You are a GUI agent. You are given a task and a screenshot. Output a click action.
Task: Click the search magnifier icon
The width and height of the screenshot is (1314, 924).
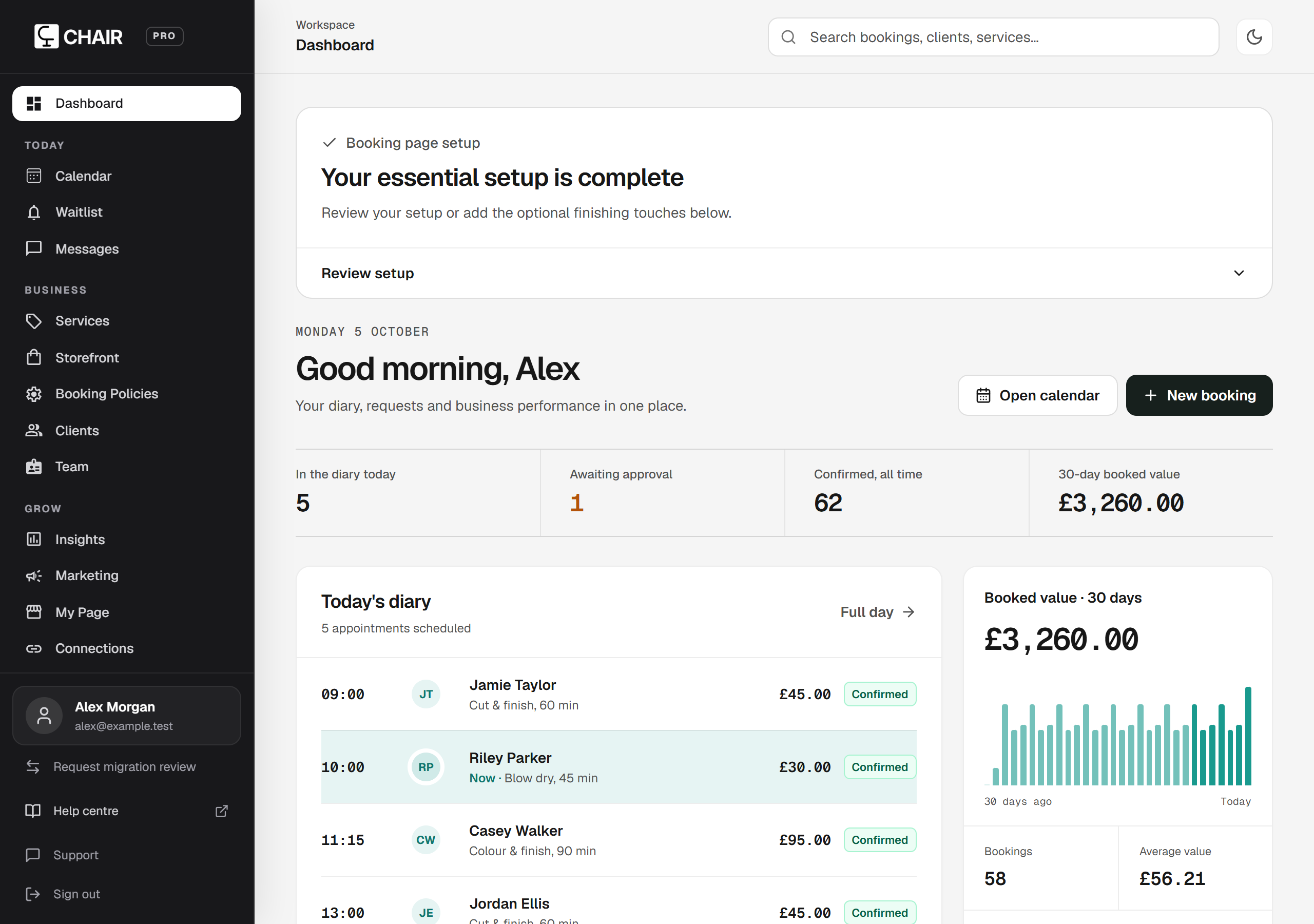(788, 37)
